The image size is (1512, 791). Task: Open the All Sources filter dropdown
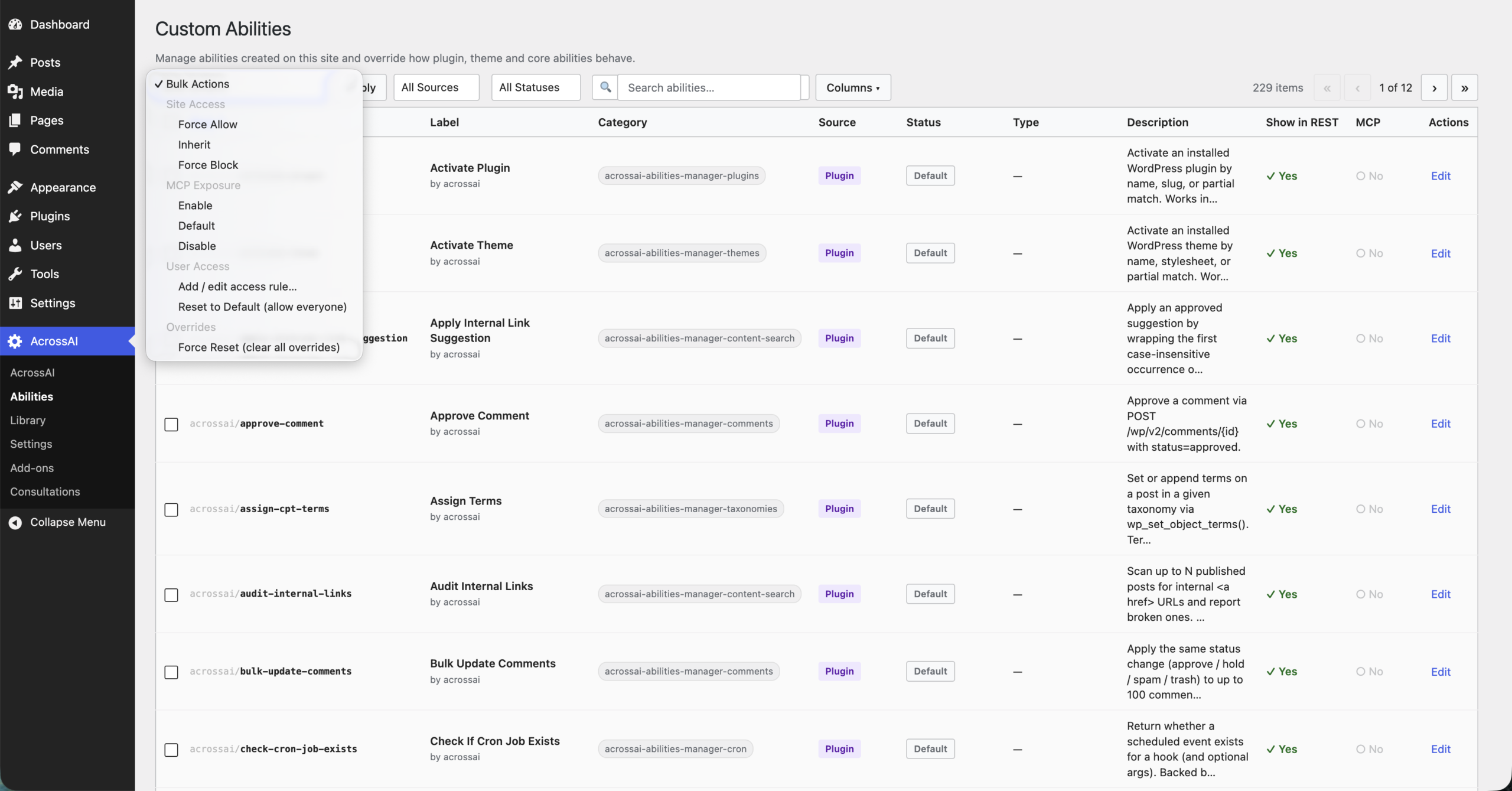(436, 87)
